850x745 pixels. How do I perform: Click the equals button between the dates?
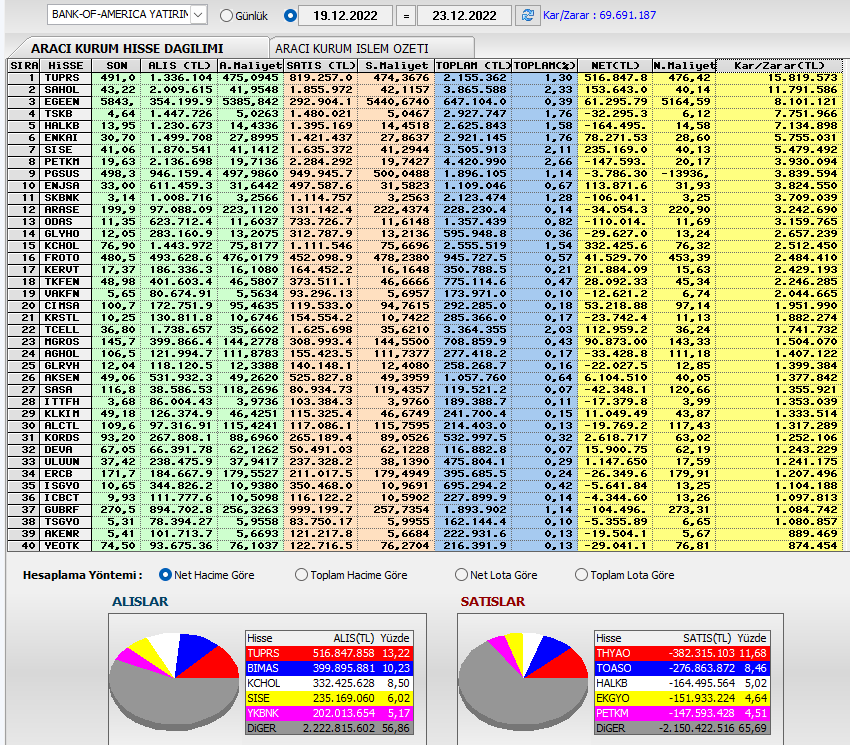(x=405, y=16)
